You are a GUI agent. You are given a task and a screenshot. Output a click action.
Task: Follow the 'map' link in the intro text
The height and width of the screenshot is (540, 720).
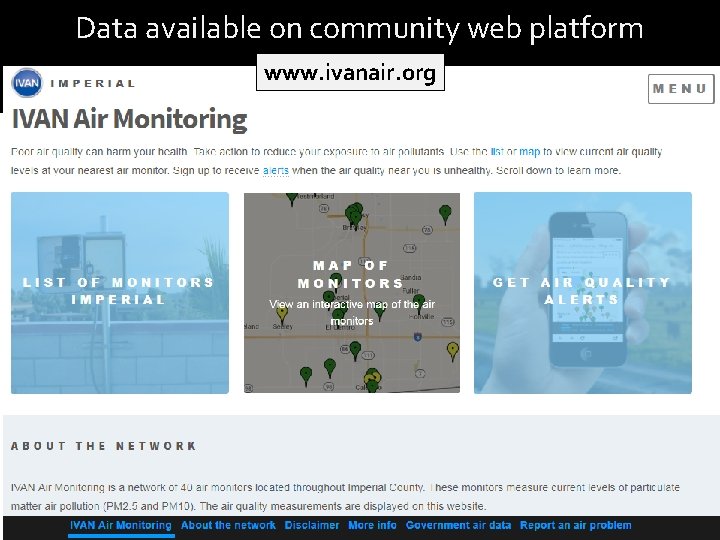click(x=529, y=152)
